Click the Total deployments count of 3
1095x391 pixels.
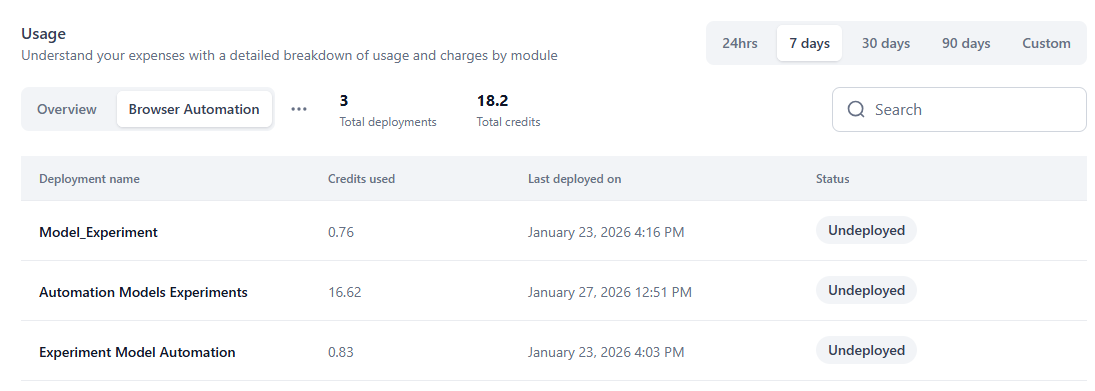pos(344,101)
